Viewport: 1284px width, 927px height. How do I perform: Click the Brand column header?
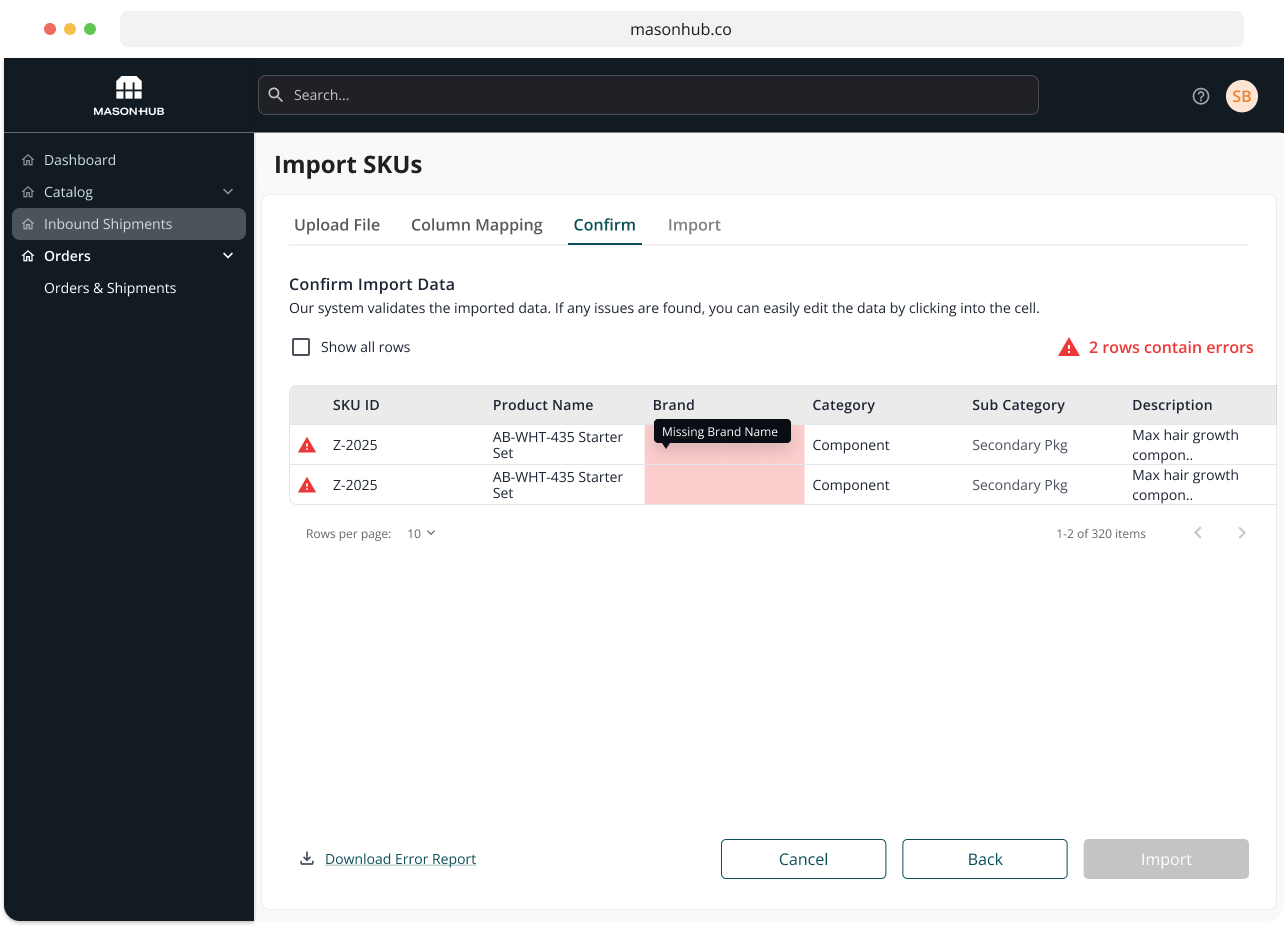click(674, 405)
